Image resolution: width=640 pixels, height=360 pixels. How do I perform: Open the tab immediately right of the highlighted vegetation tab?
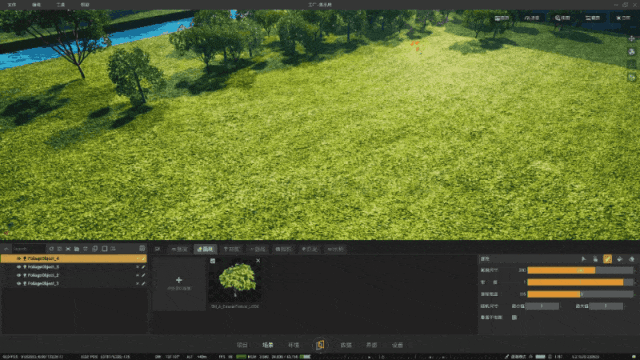tap(231, 249)
